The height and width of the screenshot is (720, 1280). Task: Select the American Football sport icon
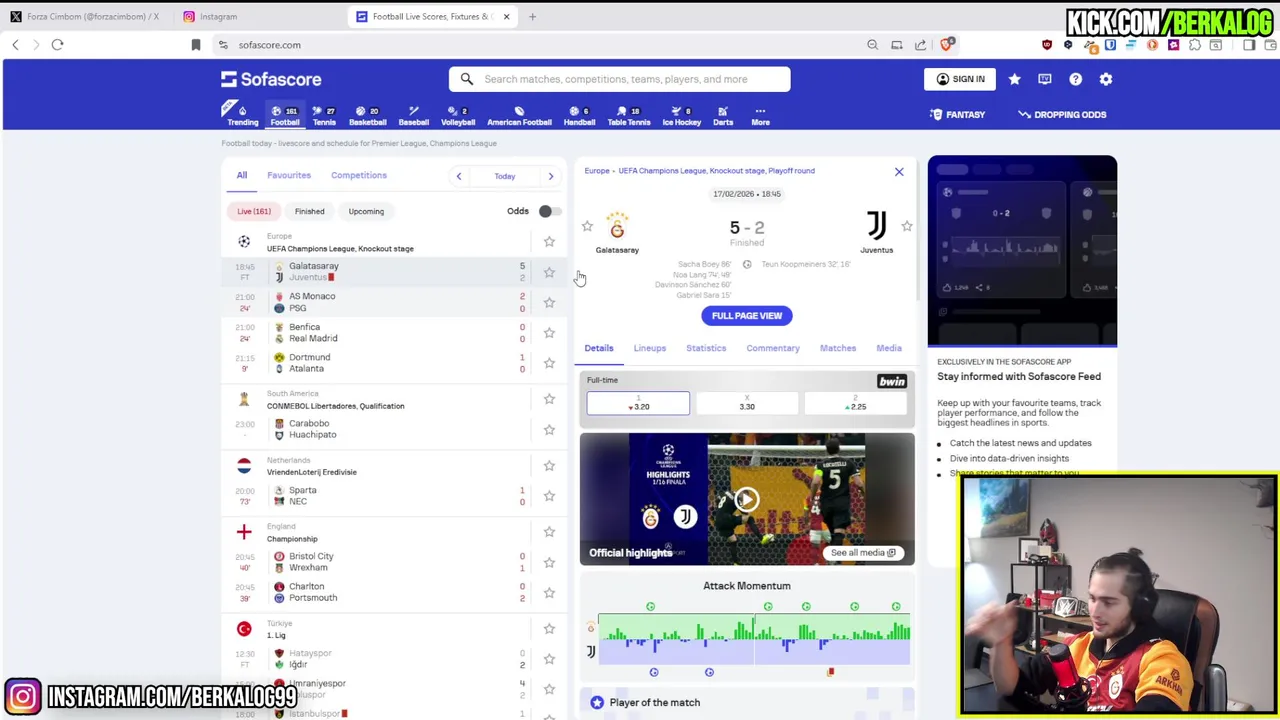click(519, 115)
